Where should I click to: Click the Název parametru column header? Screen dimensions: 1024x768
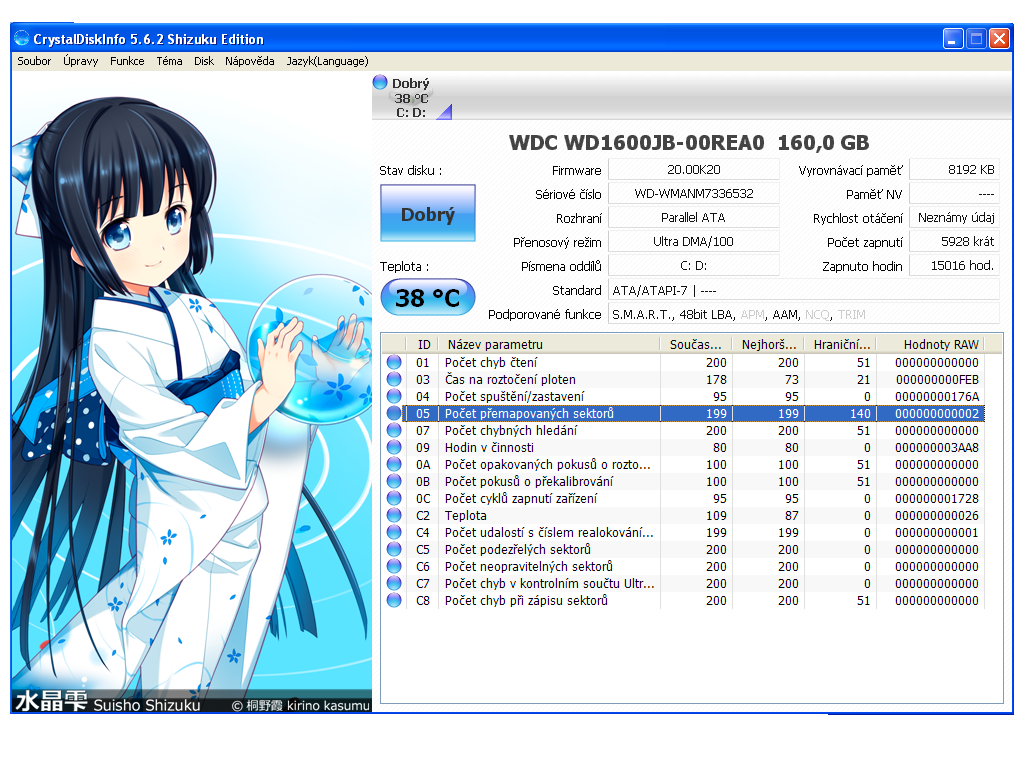pyautogui.click(x=549, y=344)
